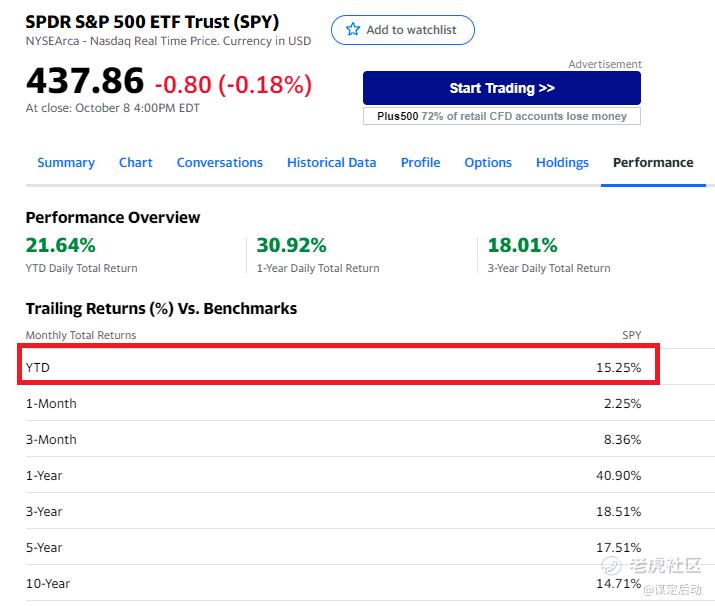Screen dimensions: 715x606
Task: Click the 1-Month row value 2.25%
Action: [622, 404]
